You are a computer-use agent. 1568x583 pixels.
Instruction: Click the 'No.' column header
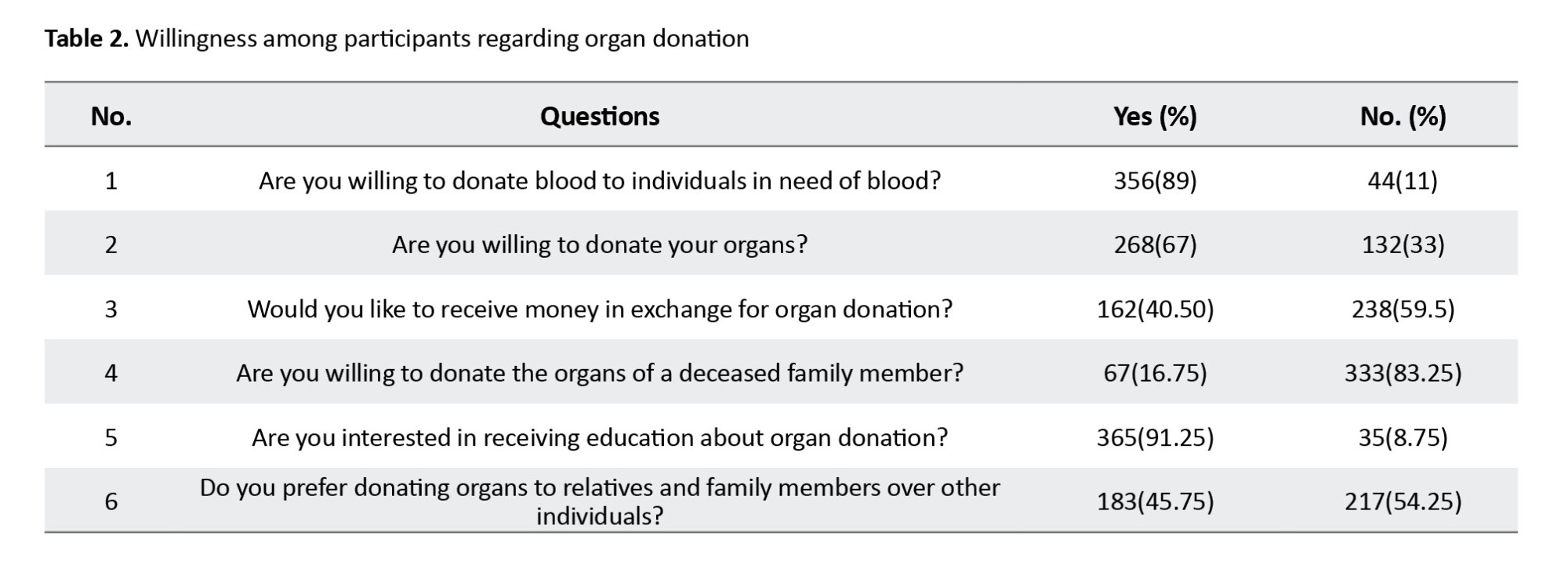point(111,116)
